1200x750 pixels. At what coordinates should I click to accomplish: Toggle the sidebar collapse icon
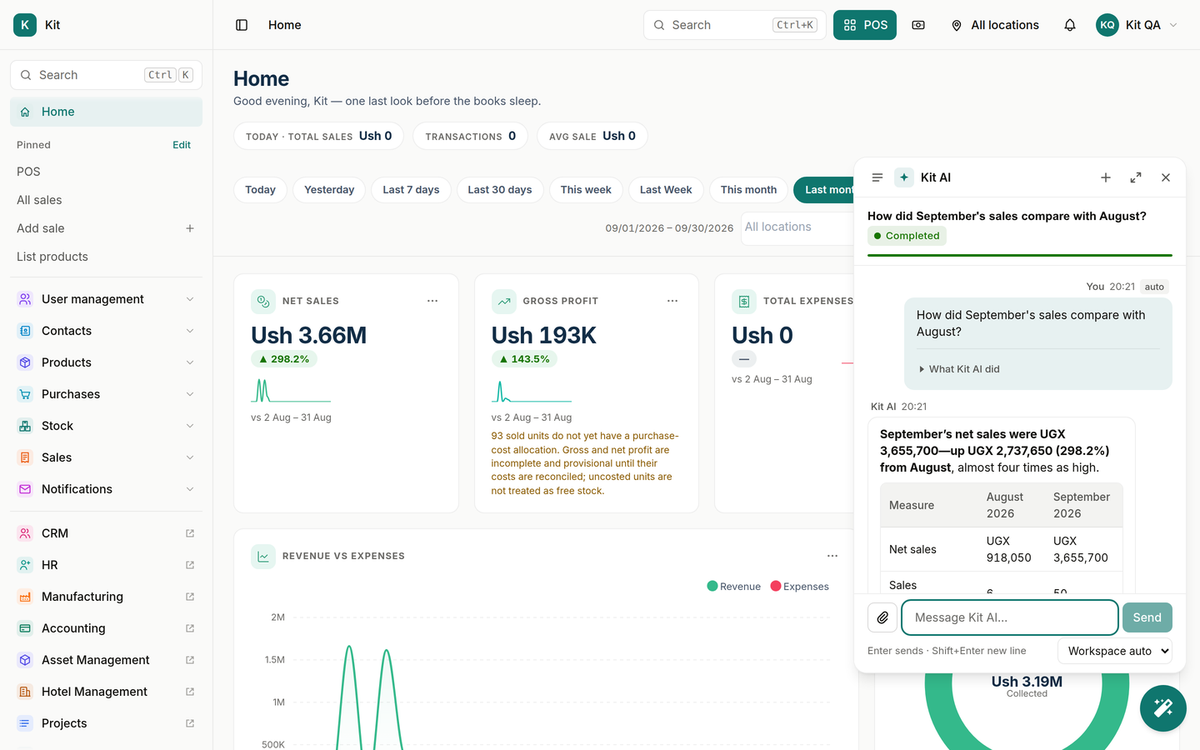241,25
